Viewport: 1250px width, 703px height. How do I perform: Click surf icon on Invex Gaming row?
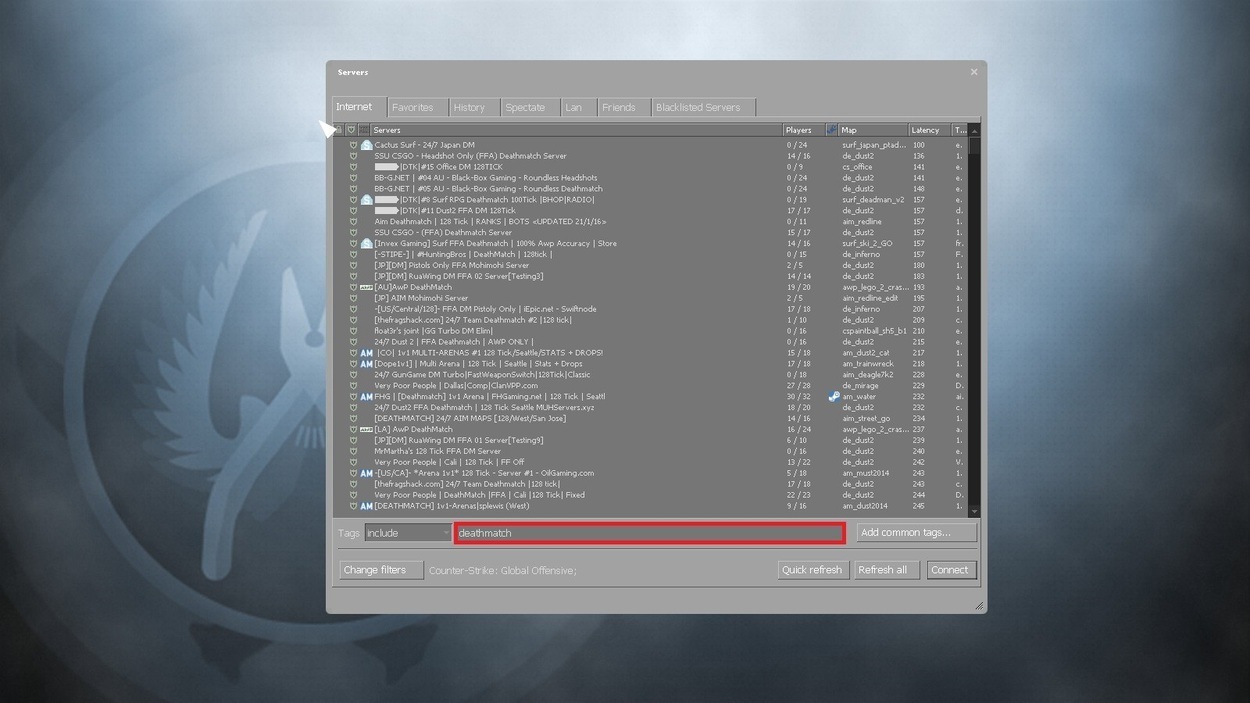coord(367,244)
